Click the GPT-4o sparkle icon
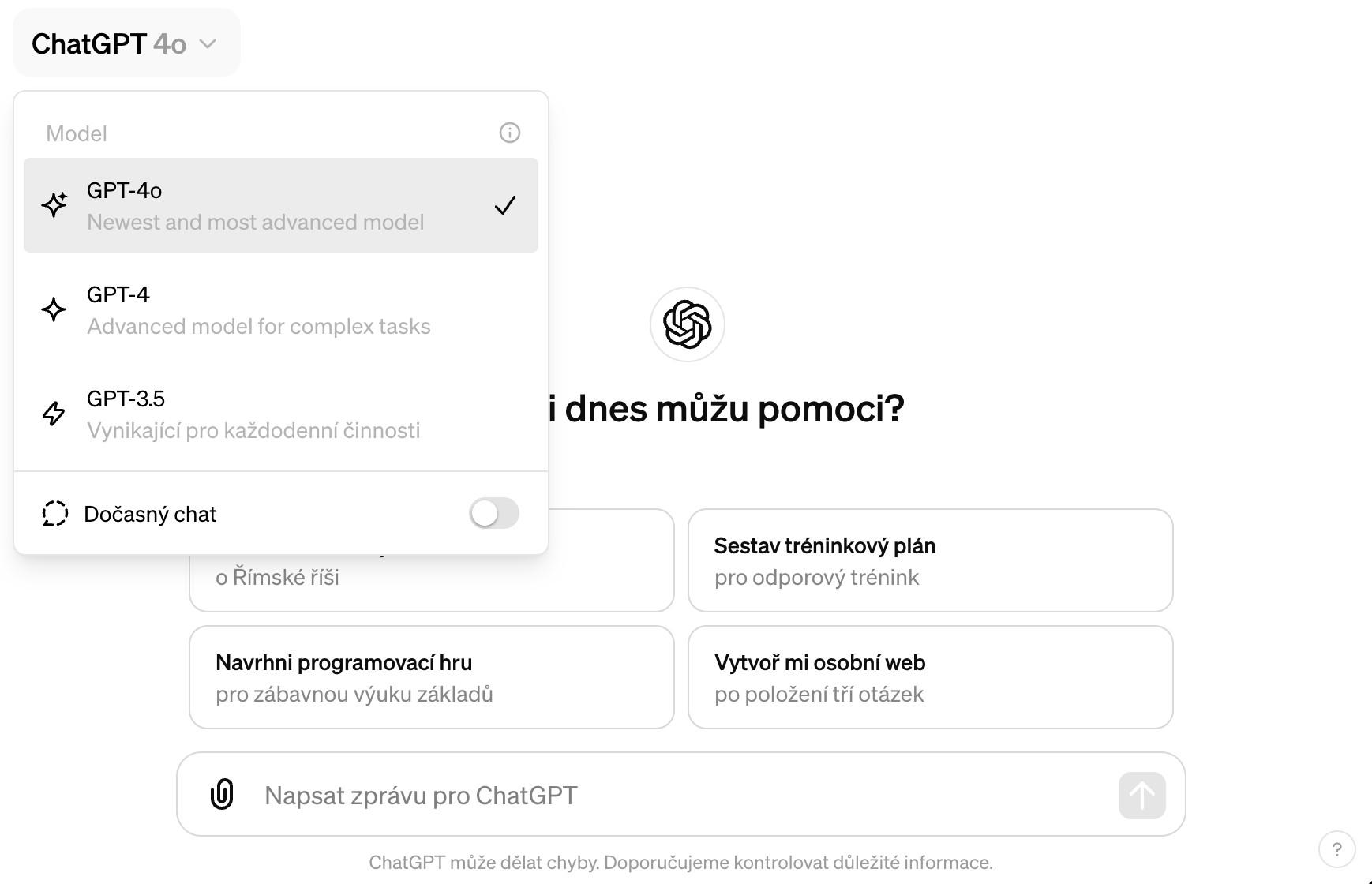This screenshot has width=1372, height=884. [54, 205]
